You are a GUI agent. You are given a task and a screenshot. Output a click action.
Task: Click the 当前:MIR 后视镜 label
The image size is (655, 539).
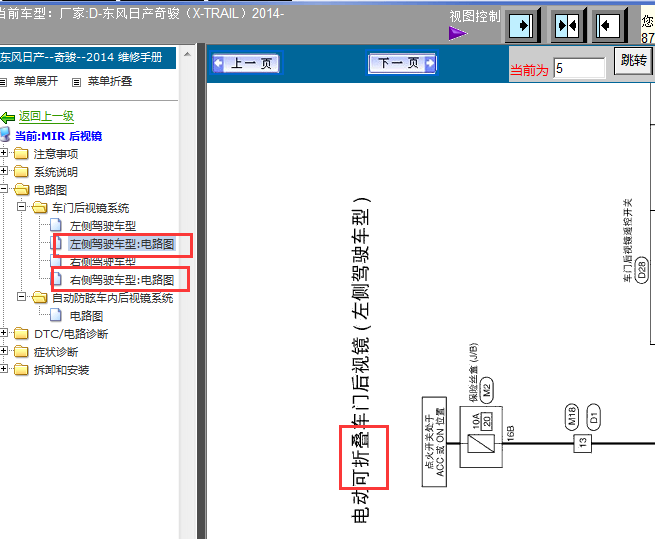coord(58,136)
